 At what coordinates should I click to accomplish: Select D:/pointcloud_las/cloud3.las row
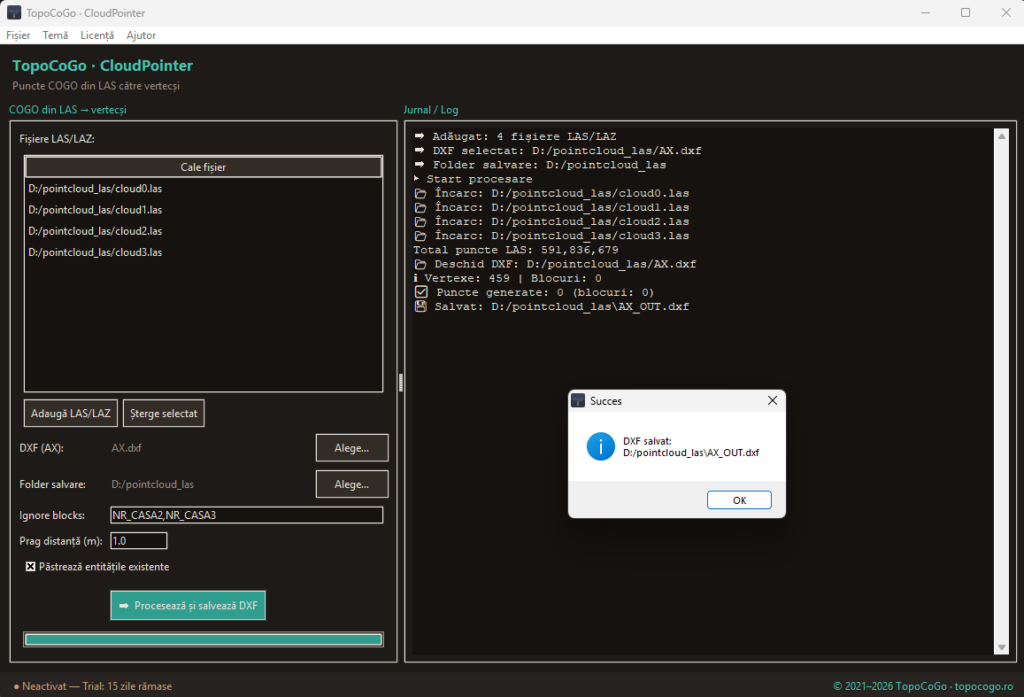tap(203, 252)
